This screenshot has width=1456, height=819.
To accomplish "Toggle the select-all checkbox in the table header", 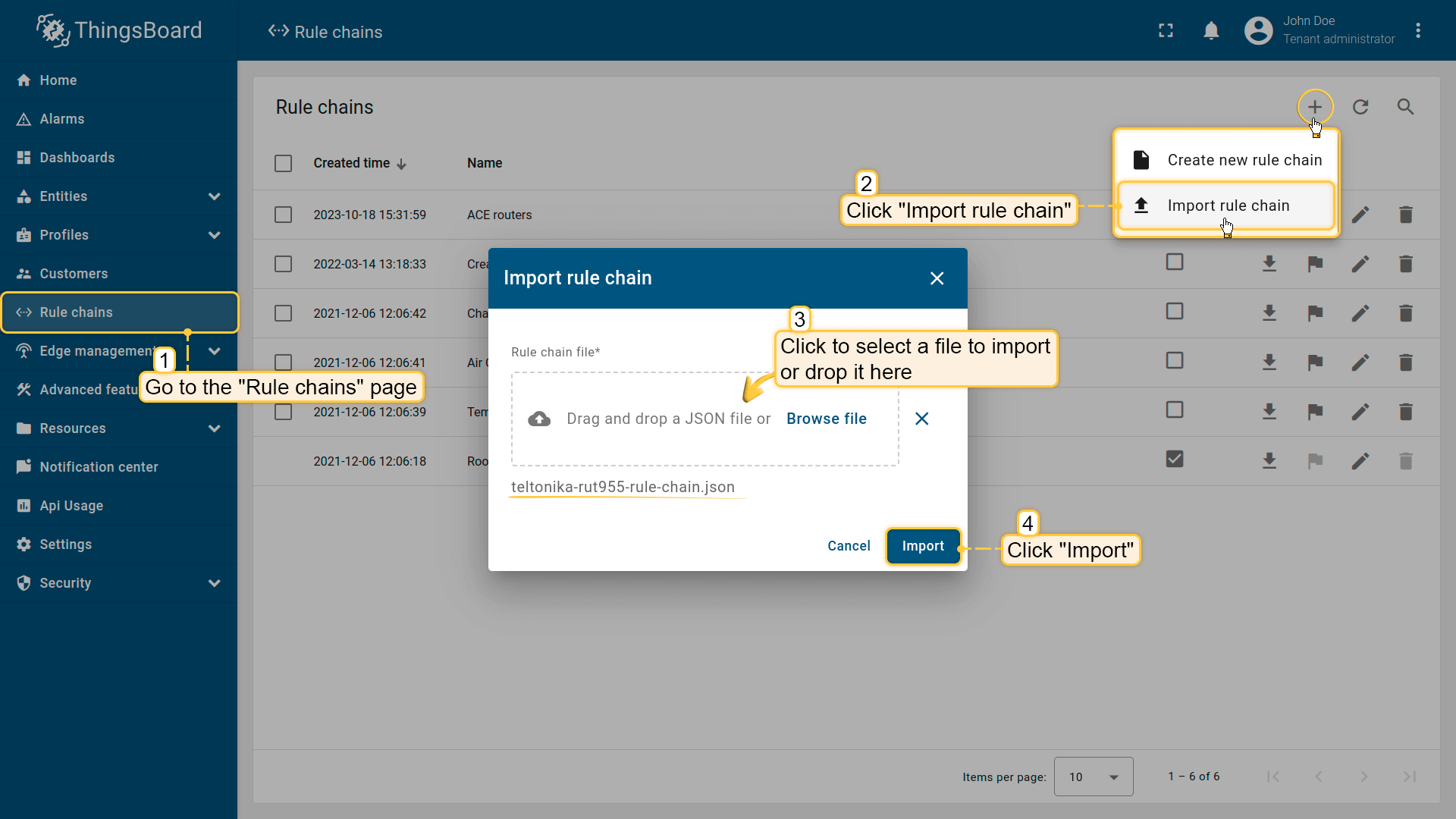I will point(283,163).
